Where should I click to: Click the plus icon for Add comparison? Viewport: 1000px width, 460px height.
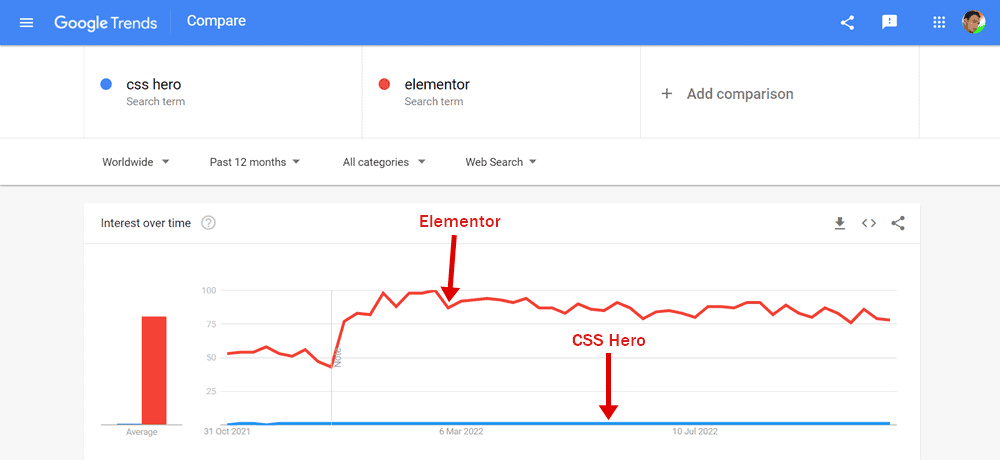(666, 94)
